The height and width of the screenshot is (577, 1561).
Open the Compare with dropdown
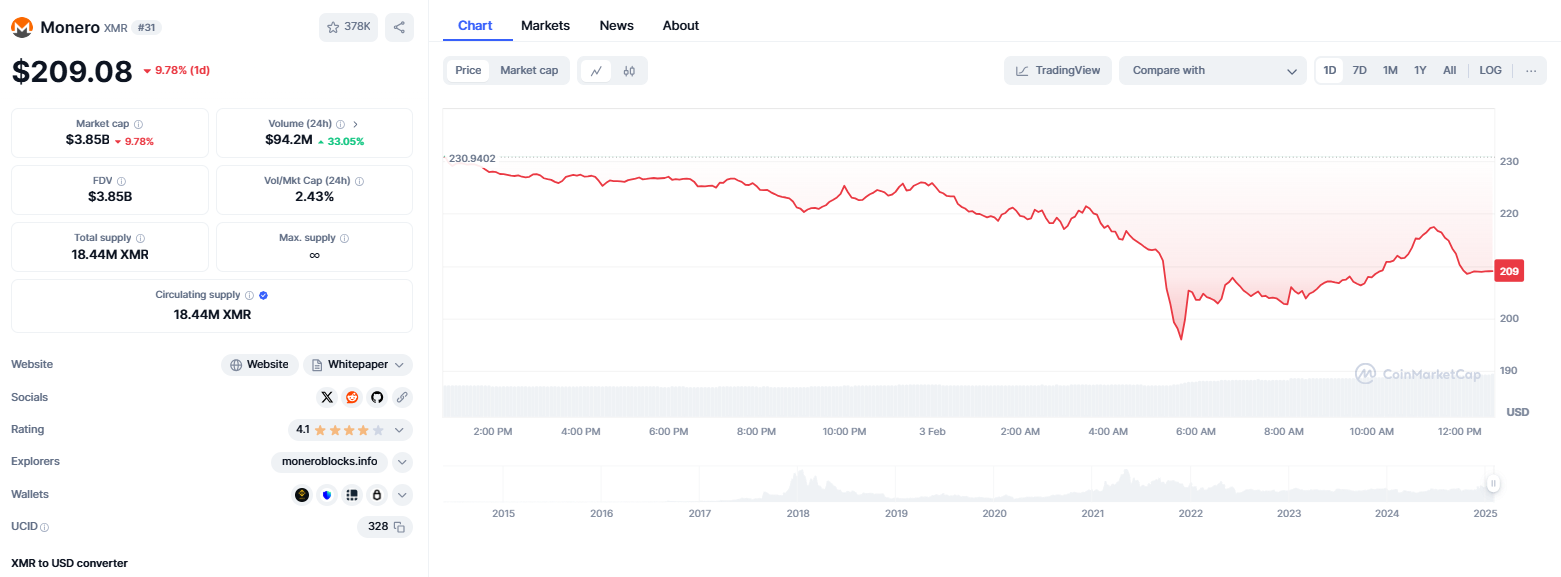1213,70
